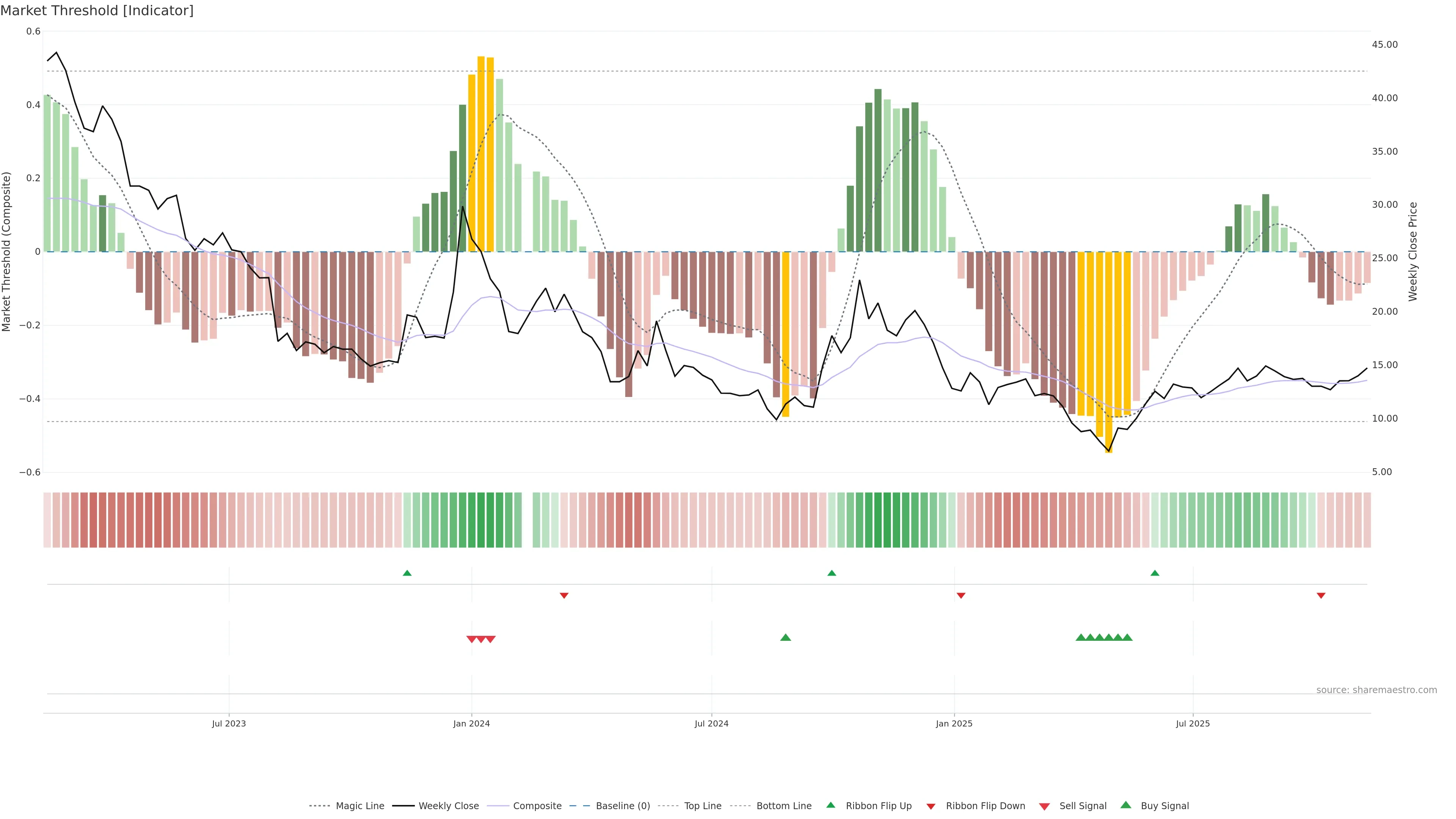Click the Market Threshold [Indicator] title
The image size is (1456, 819).
[x=97, y=11]
